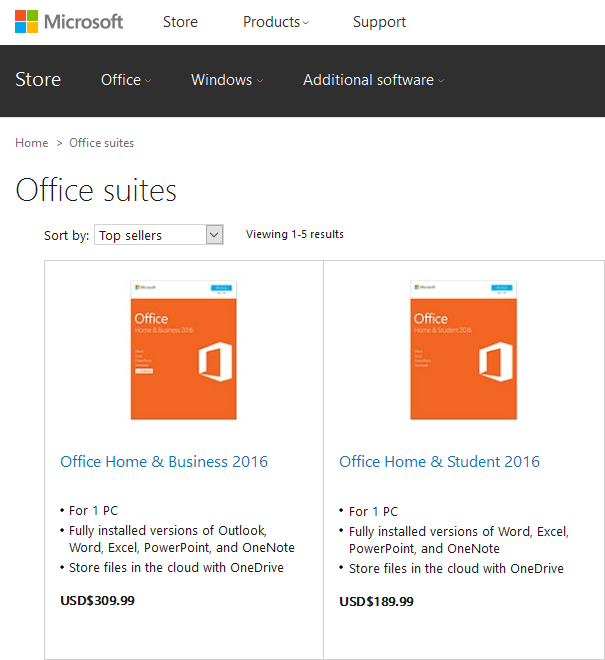Viewport: 605px width, 660px height.
Task: Click Office Home & Business 2016 box image
Action: coord(184,350)
